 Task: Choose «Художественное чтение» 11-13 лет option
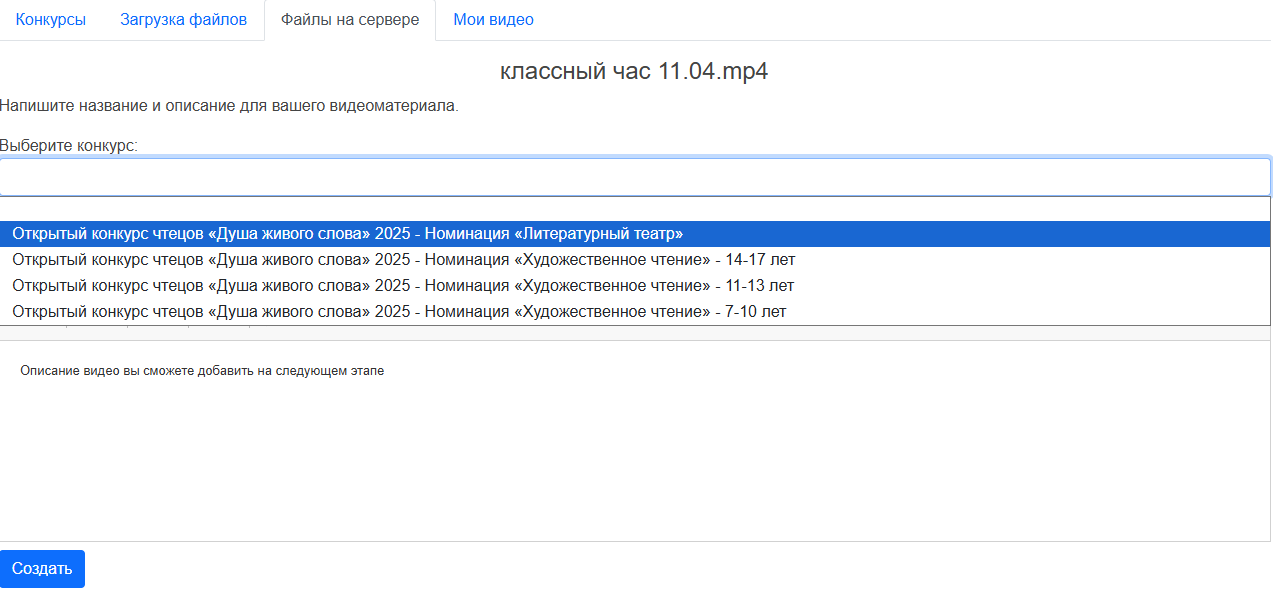click(x=403, y=286)
